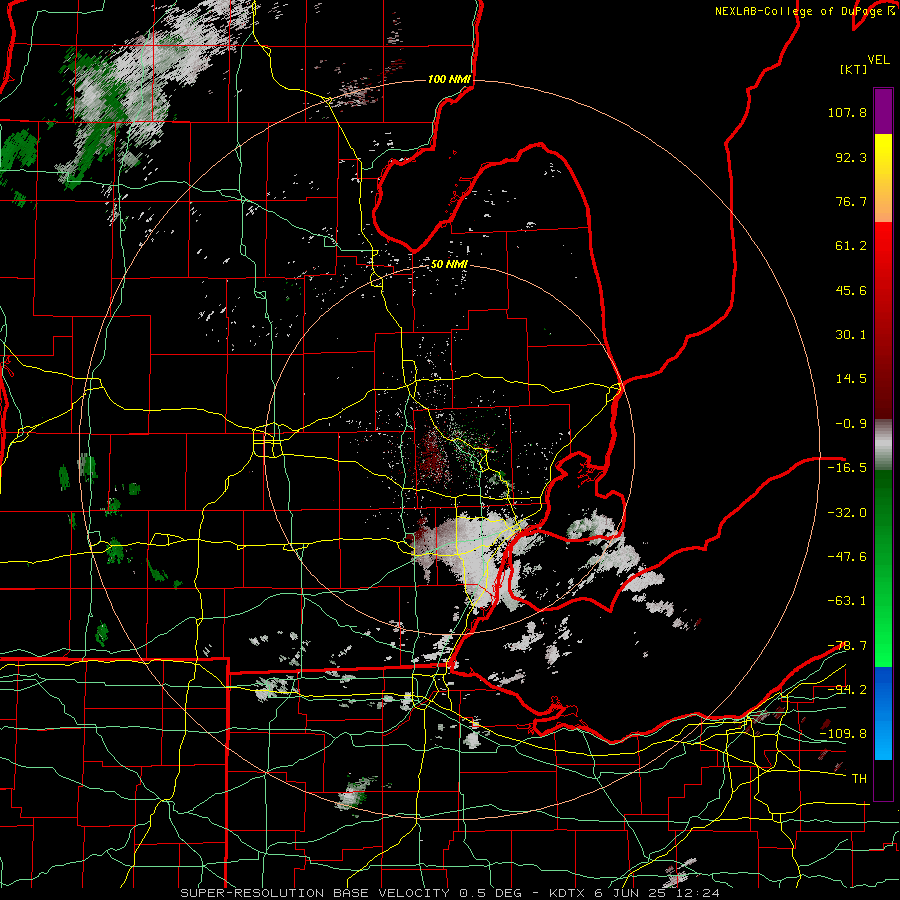
Task: Select the -16.5 velocity scale value
Action: 847,468
